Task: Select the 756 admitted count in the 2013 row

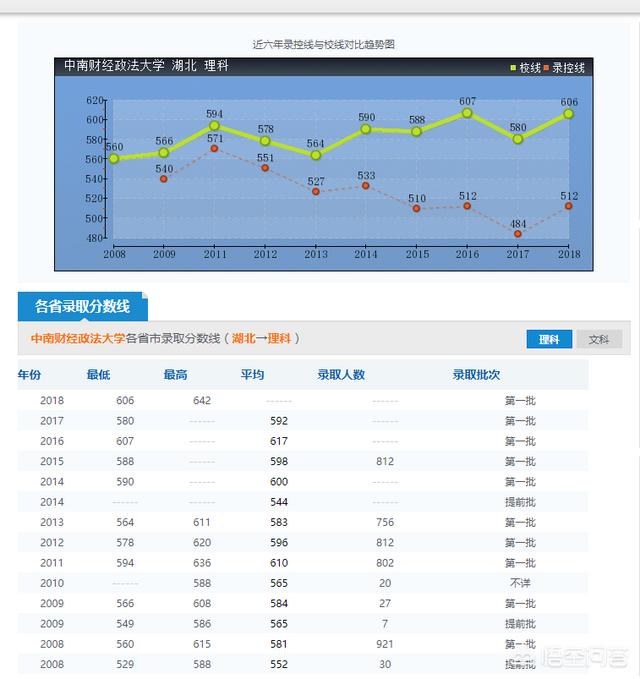Action: pyautogui.click(x=385, y=522)
